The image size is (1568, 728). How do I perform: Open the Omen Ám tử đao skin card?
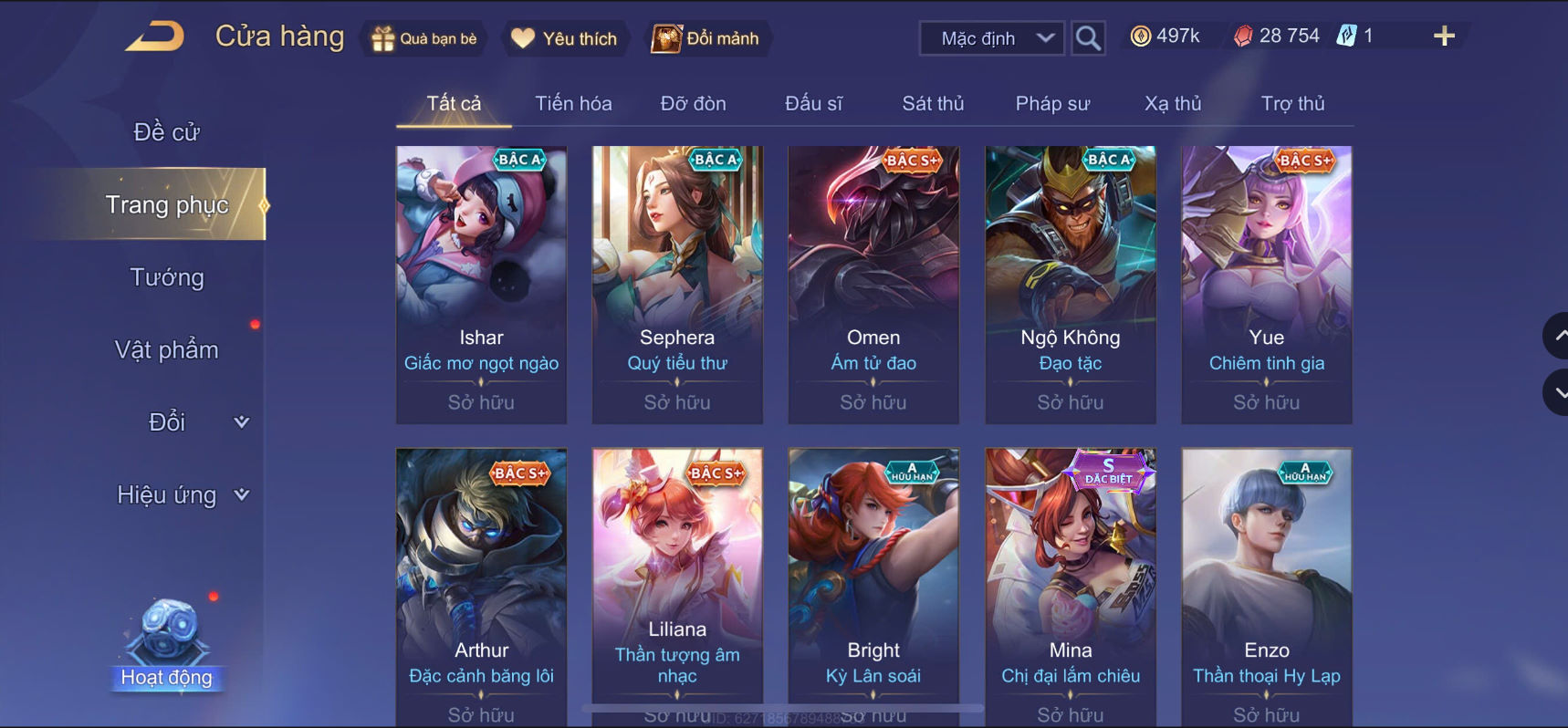pyautogui.click(x=873, y=285)
